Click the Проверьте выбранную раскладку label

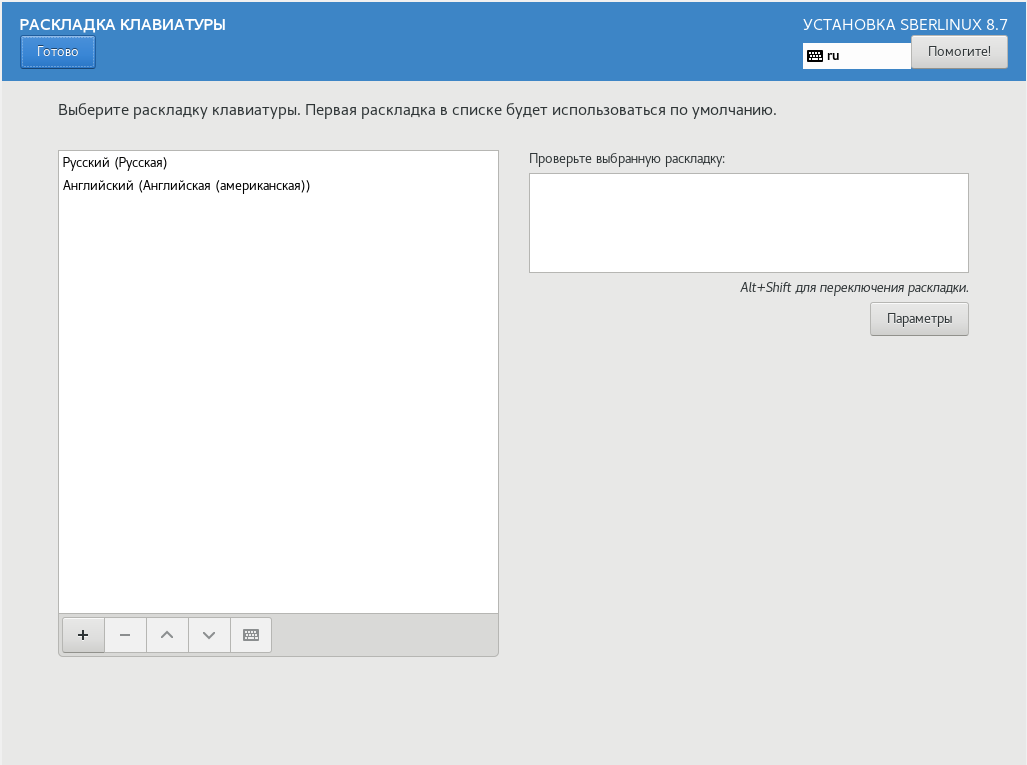coord(626,158)
